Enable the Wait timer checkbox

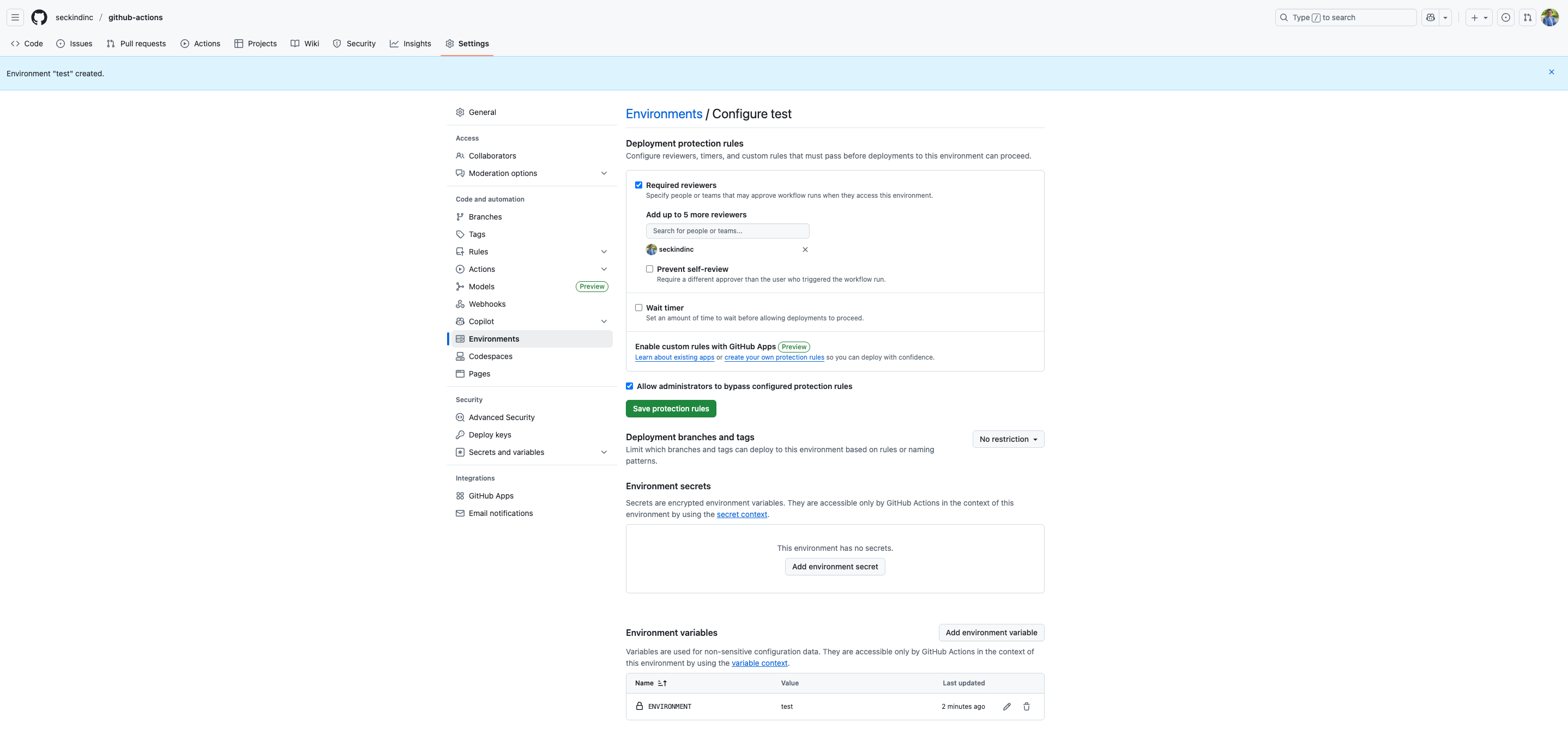(x=638, y=308)
